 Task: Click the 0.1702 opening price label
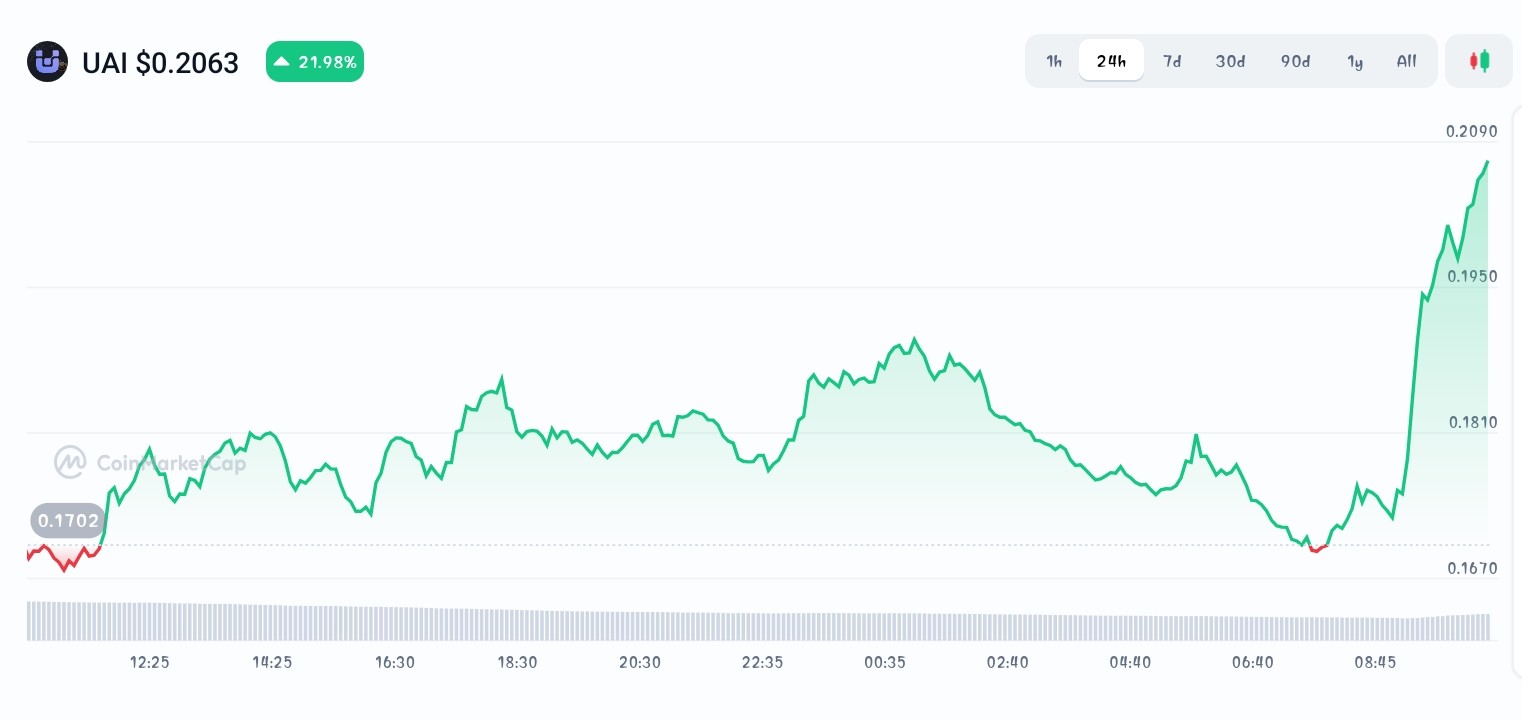[68, 521]
